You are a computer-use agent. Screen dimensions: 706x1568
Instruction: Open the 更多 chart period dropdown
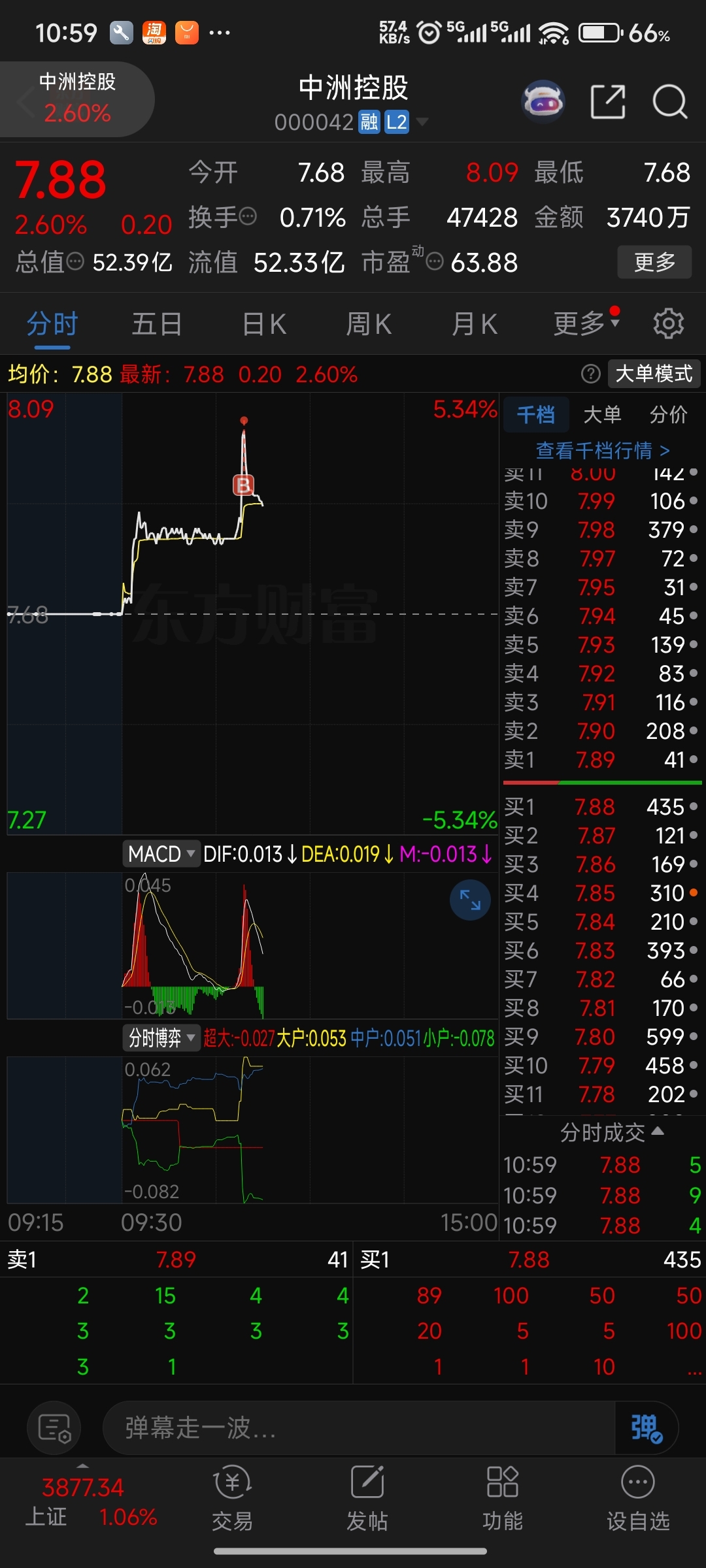[x=586, y=323]
